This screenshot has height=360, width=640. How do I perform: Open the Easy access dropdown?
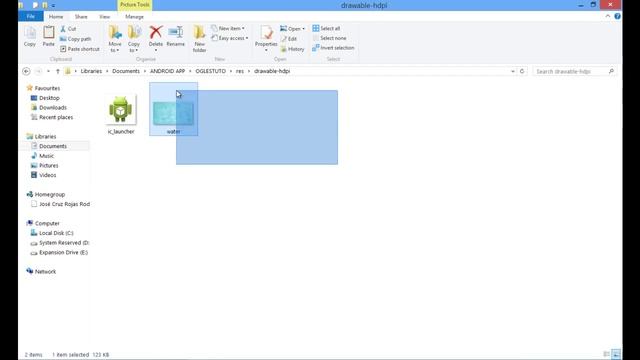coord(230,38)
